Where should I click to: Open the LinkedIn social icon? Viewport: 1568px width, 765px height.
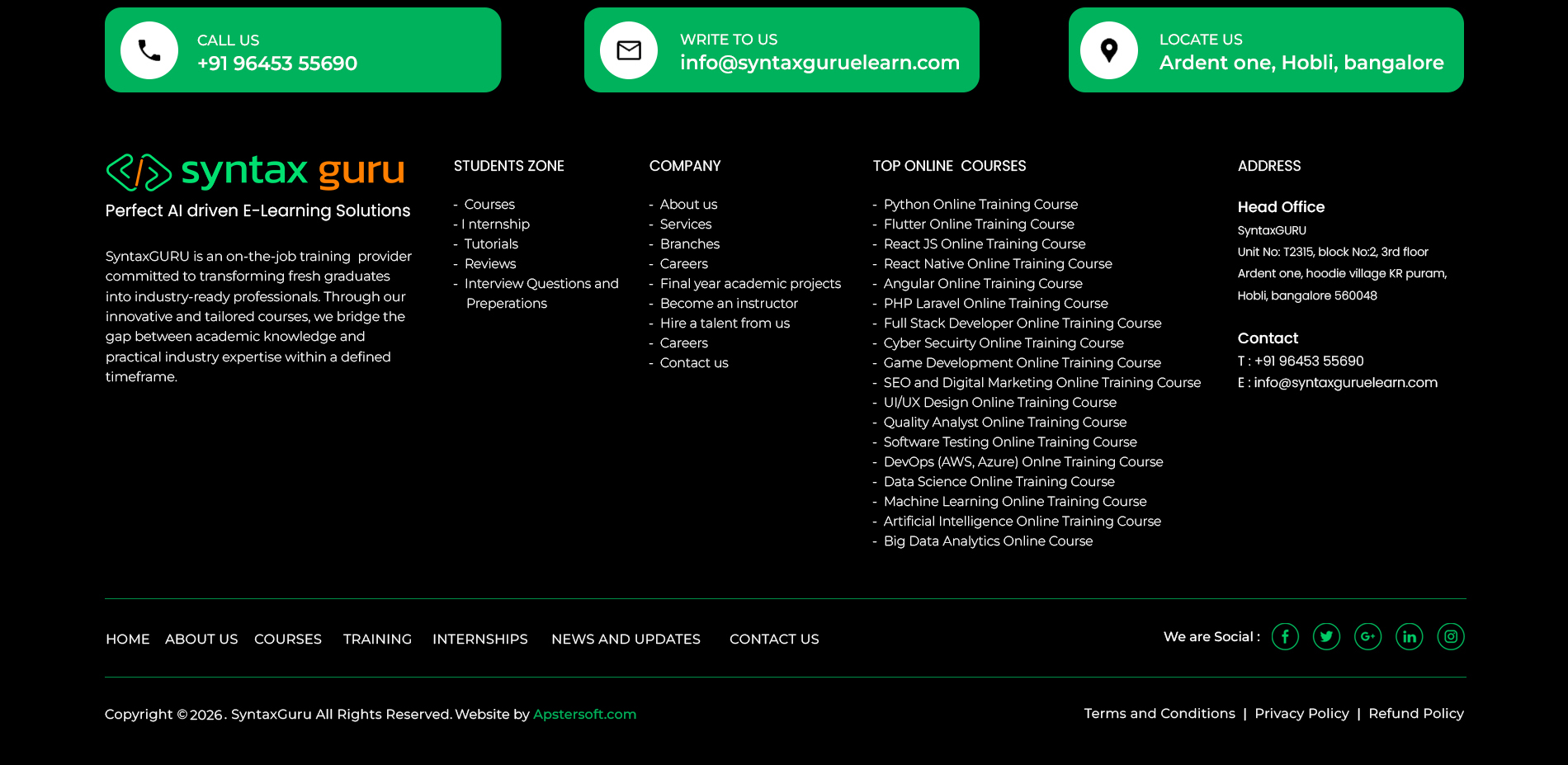[1409, 636]
